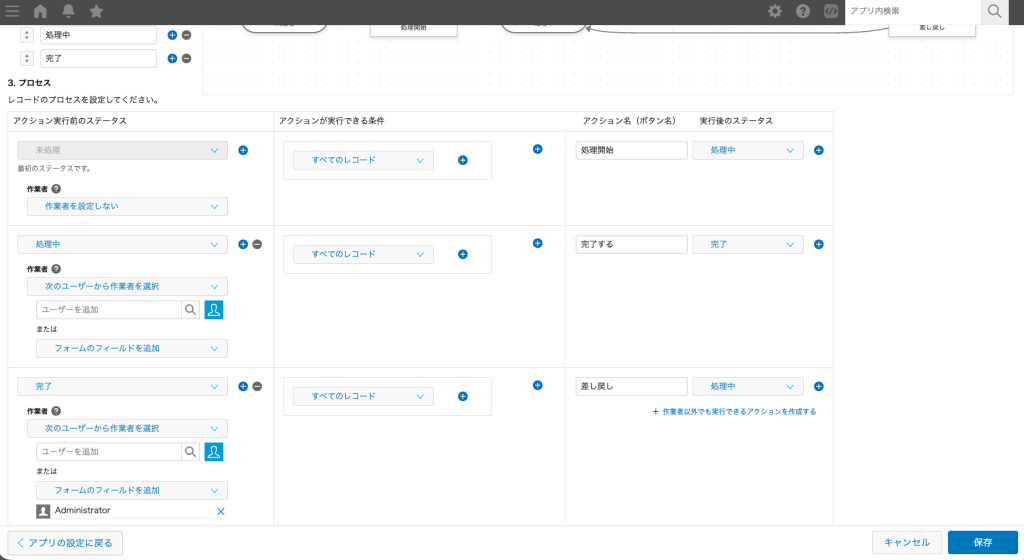This screenshot has height=560, width=1024.
Task: Open すべてのレコード condition dropdown in 完了 row
Action: click(x=363, y=396)
